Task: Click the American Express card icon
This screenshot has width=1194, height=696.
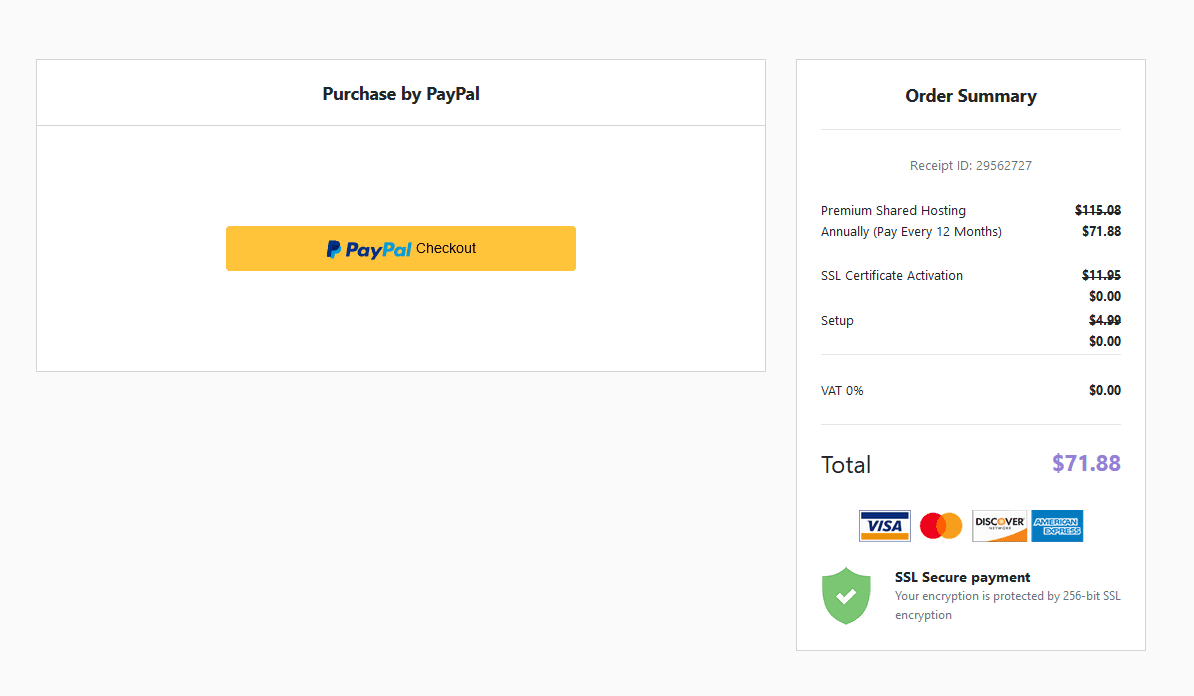Action: (x=1057, y=525)
